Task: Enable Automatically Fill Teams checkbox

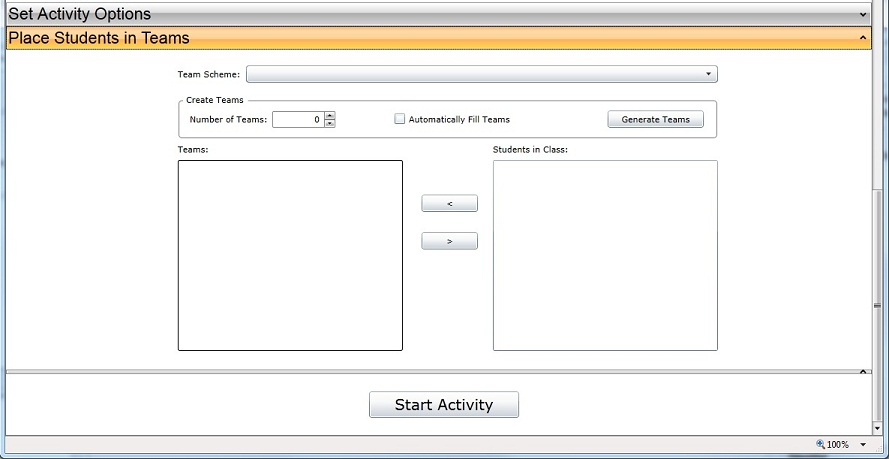Action: [x=400, y=119]
